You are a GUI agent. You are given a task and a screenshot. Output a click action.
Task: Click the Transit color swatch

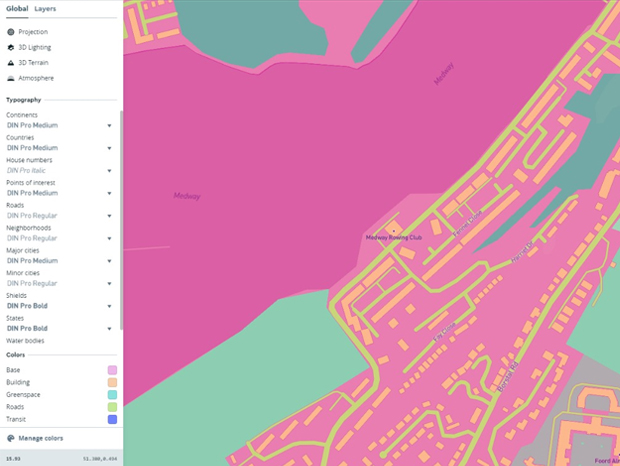pyautogui.click(x=112, y=419)
